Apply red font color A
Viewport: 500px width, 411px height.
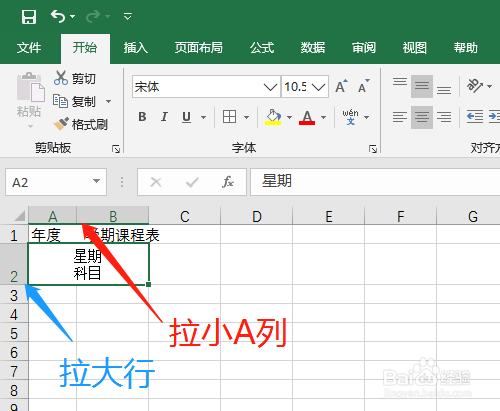click(x=307, y=117)
